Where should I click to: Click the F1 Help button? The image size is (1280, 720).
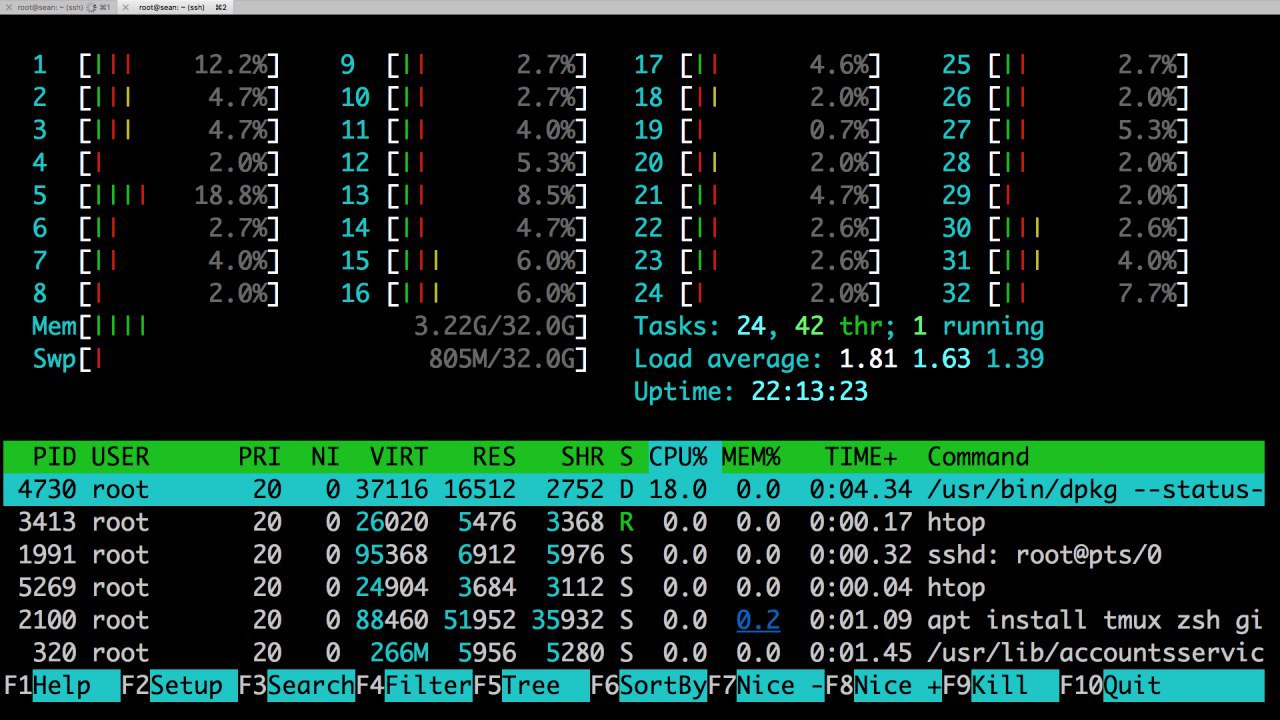coord(62,686)
